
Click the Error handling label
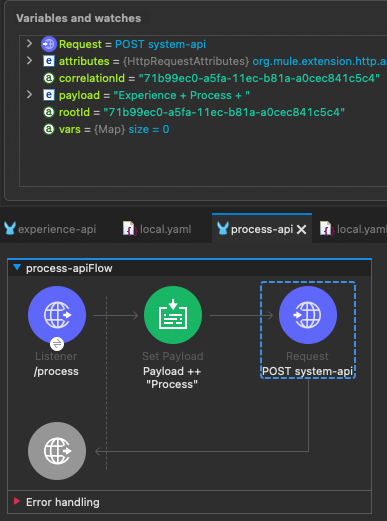(x=63, y=502)
